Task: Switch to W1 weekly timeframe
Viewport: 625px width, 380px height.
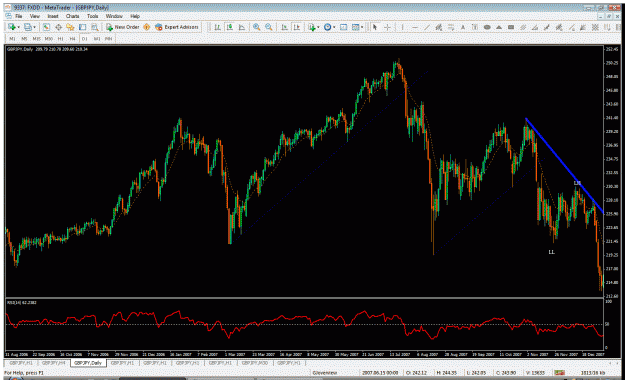Action: [x=97, y=39]
